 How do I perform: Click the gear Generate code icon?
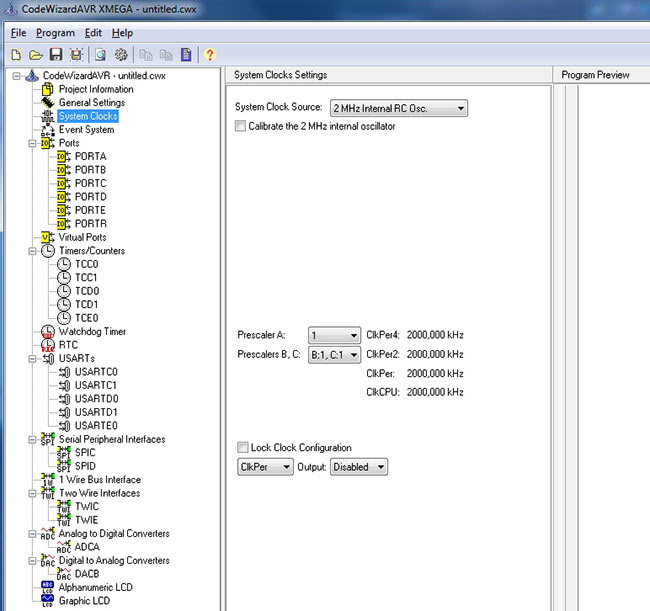[122, 54]
